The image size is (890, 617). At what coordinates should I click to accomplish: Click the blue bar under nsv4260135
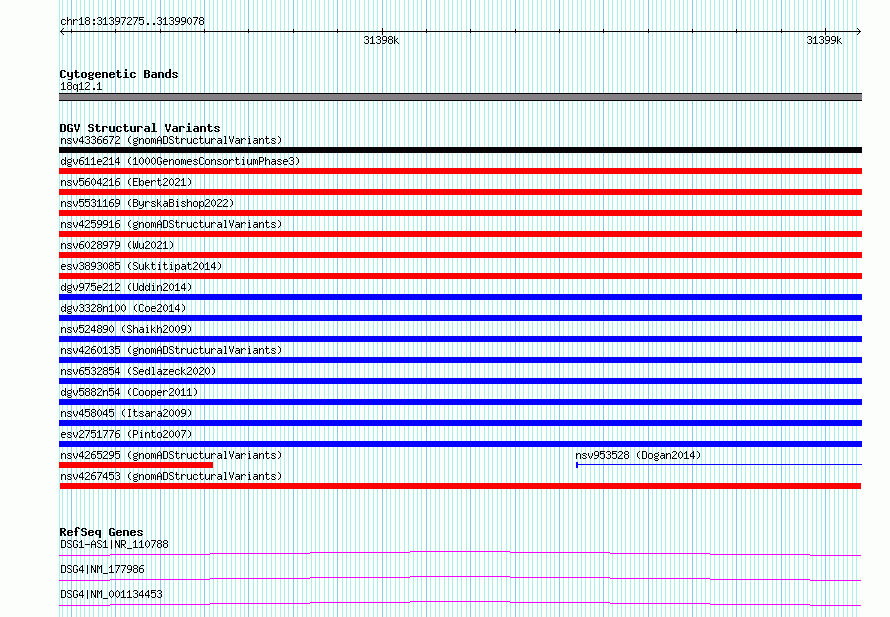coord(460,360)
